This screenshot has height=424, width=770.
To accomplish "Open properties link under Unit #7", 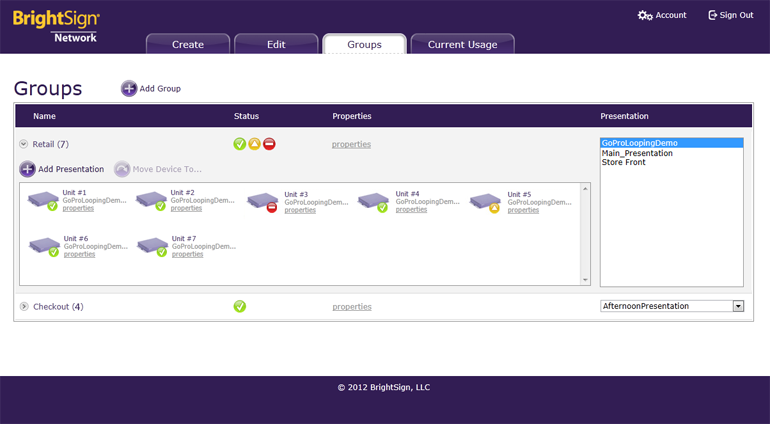I will pyautogui.click(x=187, y=254).
